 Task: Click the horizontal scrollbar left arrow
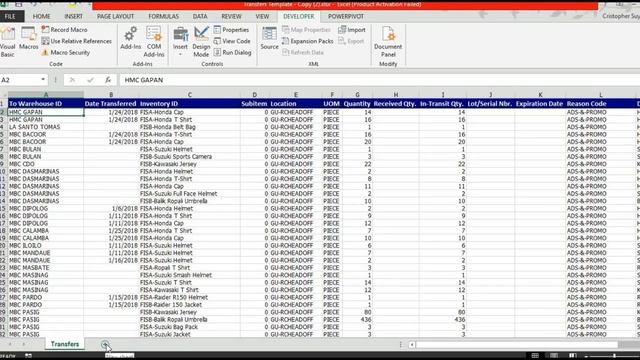tap(412, 345)
